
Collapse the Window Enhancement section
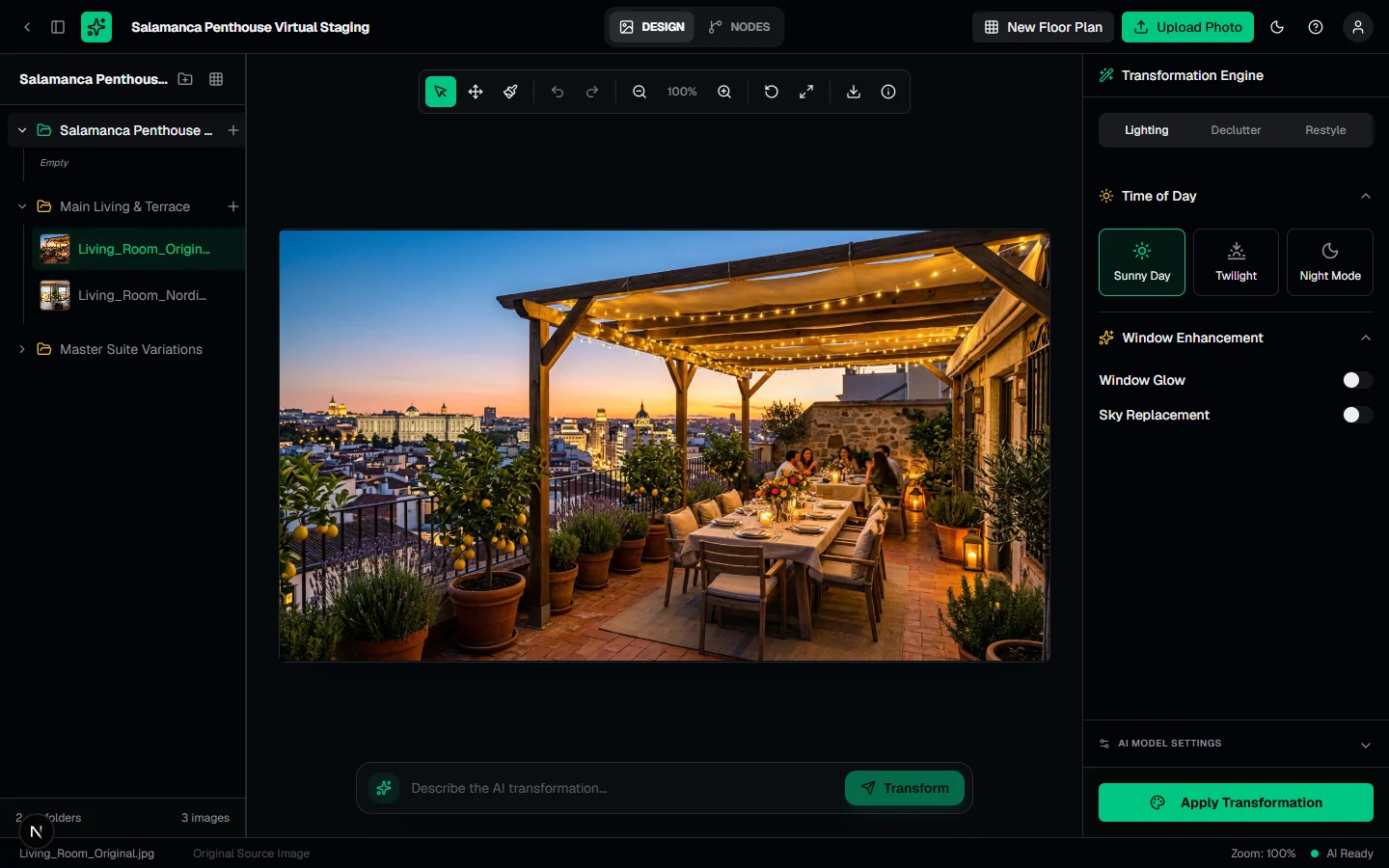coord(1366,338)
